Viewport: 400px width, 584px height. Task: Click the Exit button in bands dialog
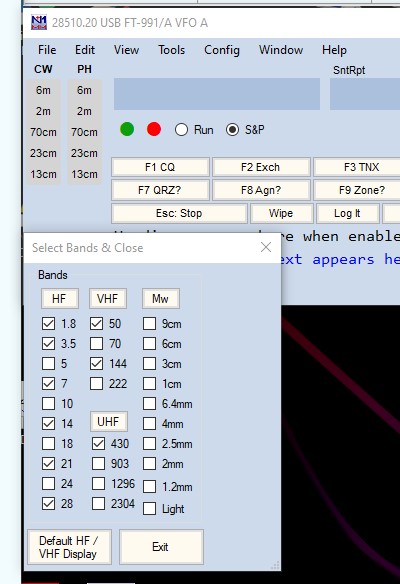point(161,547)
